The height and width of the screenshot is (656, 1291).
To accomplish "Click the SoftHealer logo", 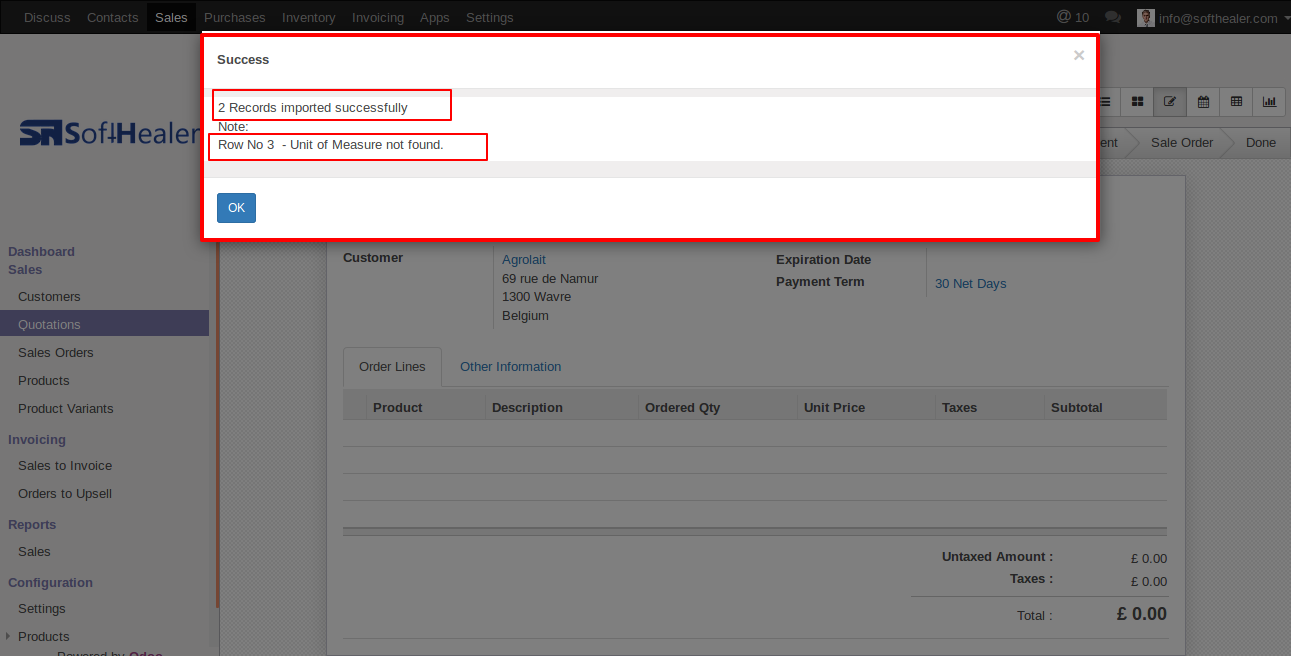I will [109, 133].
